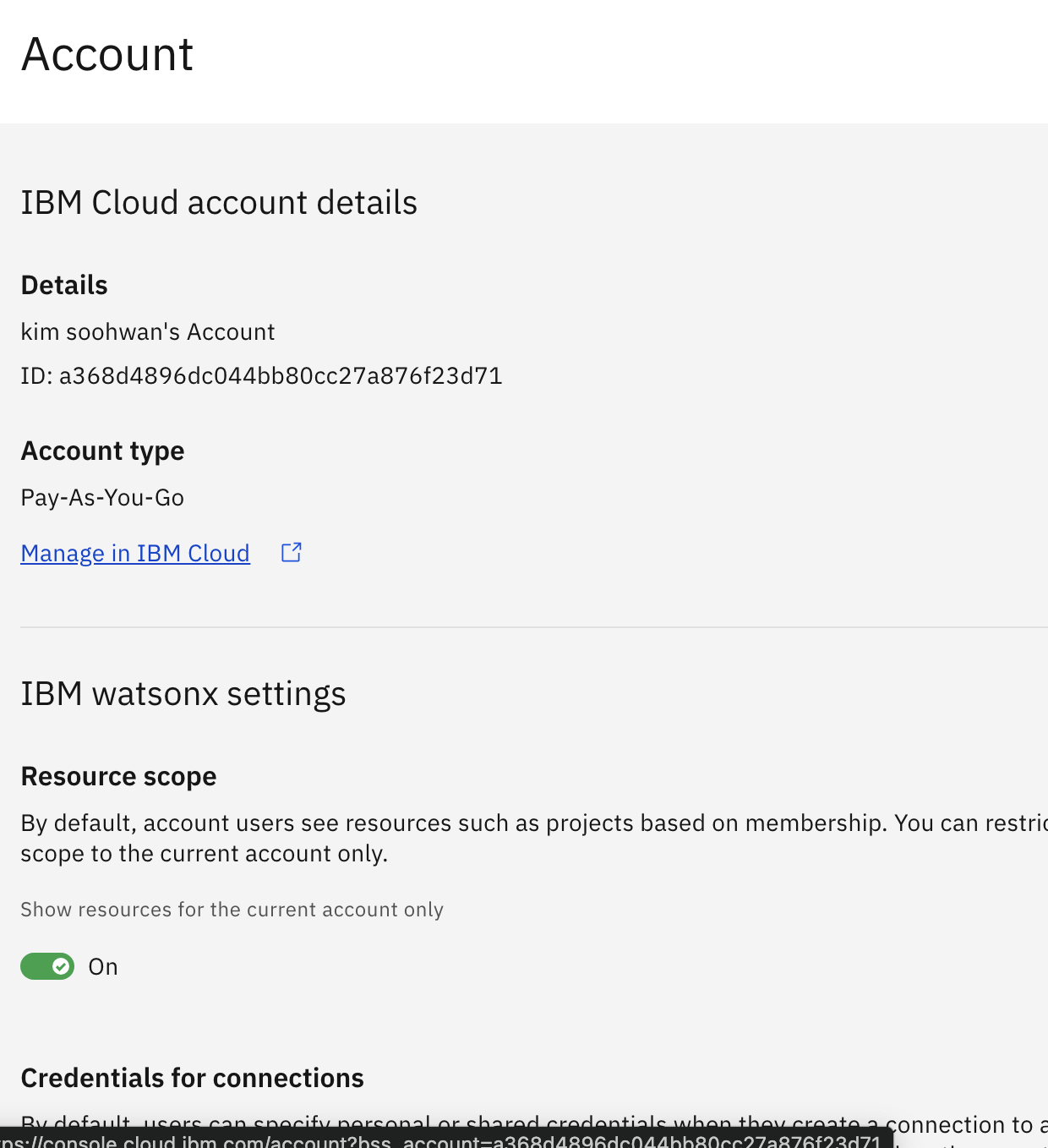The width and height of the screenshot is (1048, 1148).
Task: Click the kim soohwan's Account name text
Action: click(x=148, y=332)
